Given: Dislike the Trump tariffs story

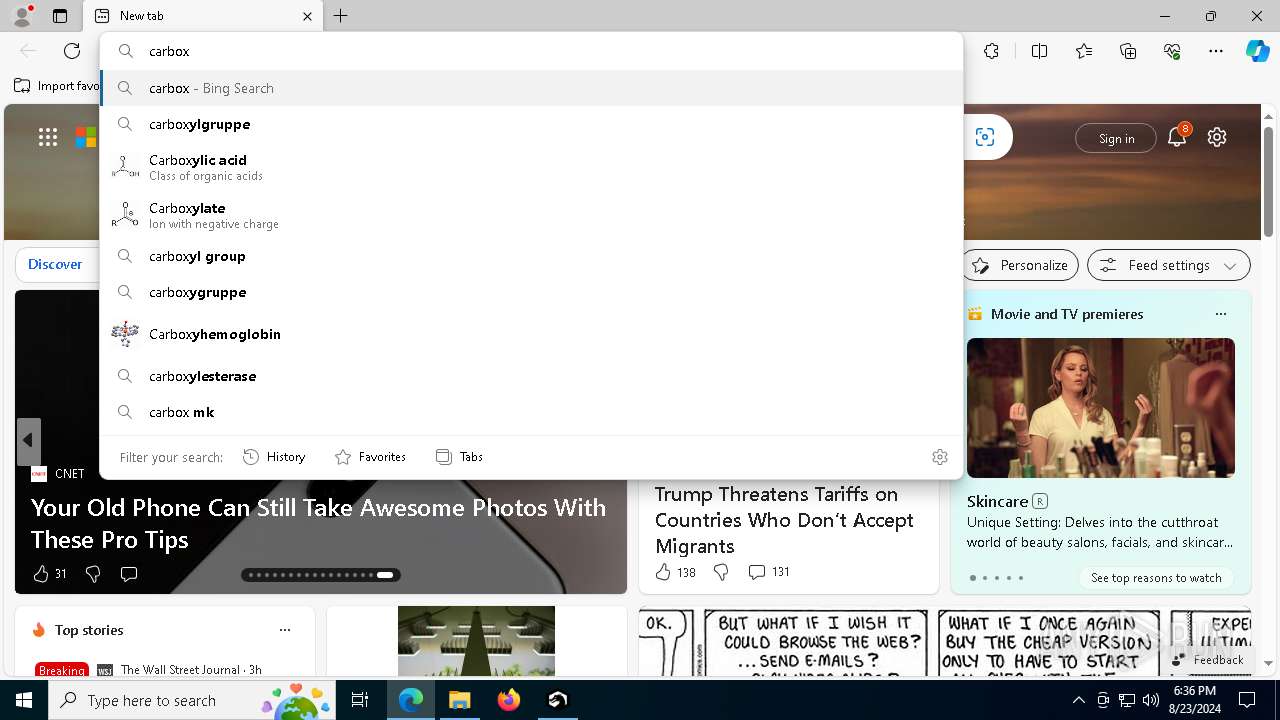Looking at the screenshot, I should point(721,572).
